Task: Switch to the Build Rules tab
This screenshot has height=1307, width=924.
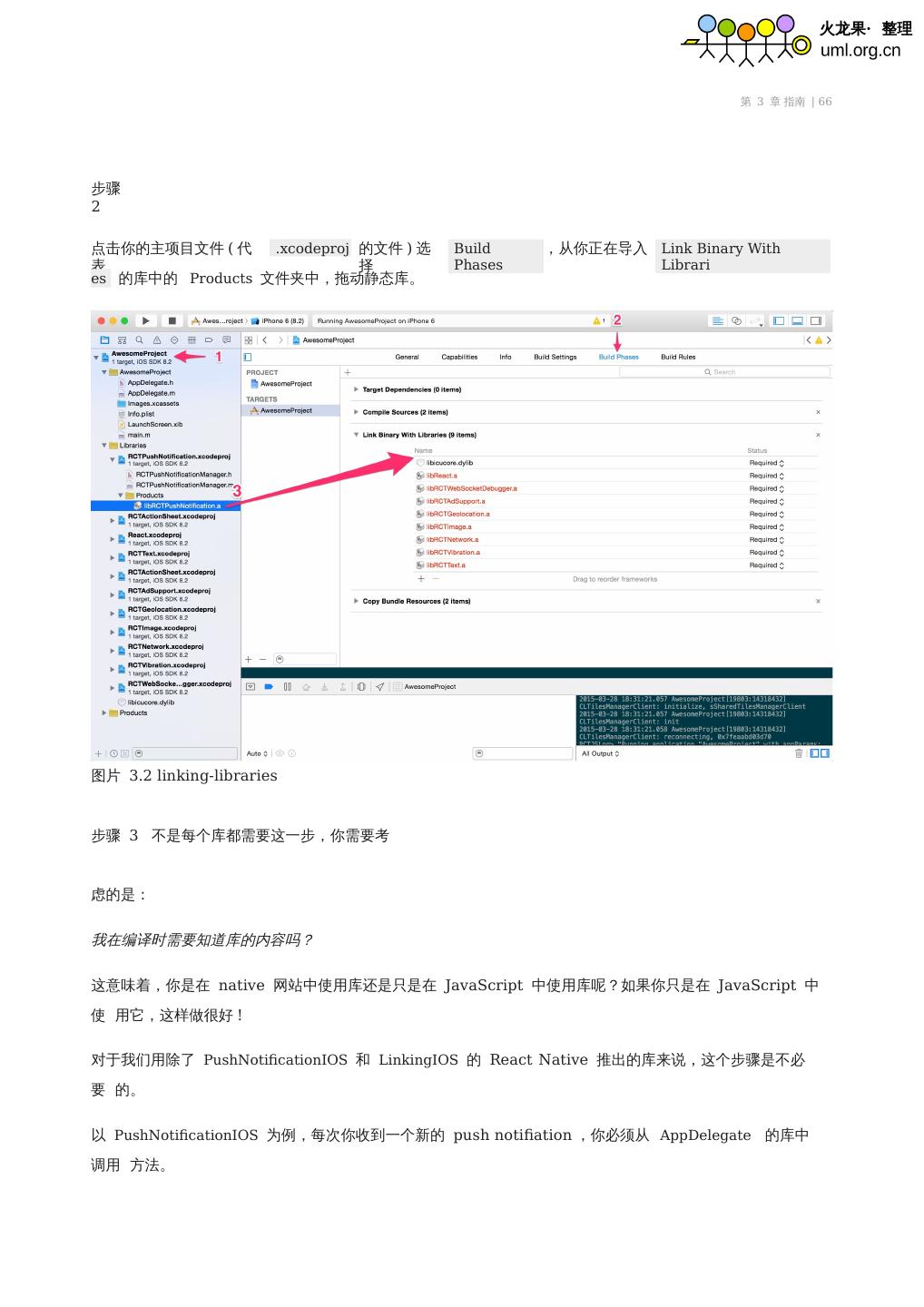Action: click(x=678, y=357)
